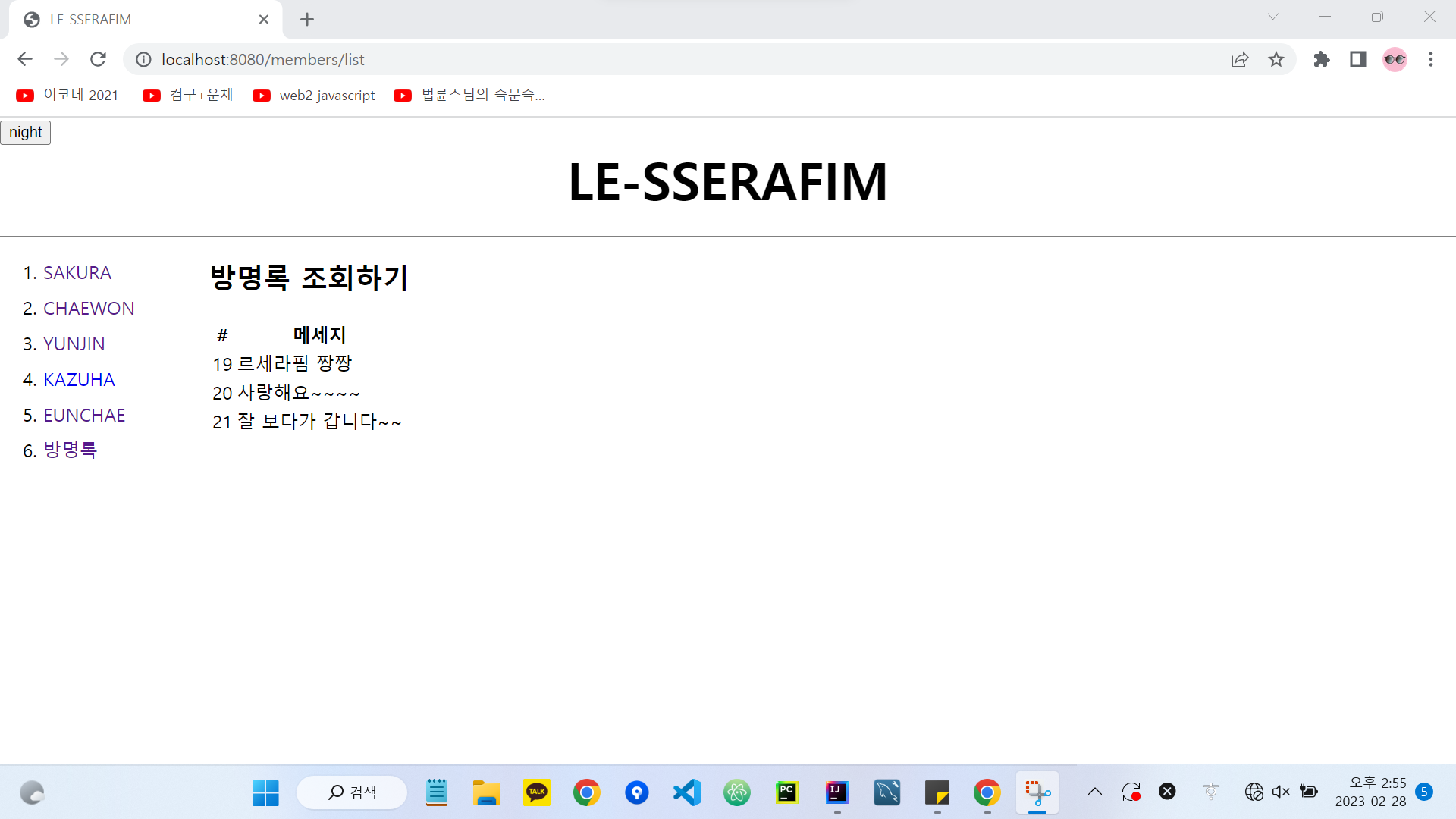
Task: Select the KAZUHA member link
Action: click(79, 379)
